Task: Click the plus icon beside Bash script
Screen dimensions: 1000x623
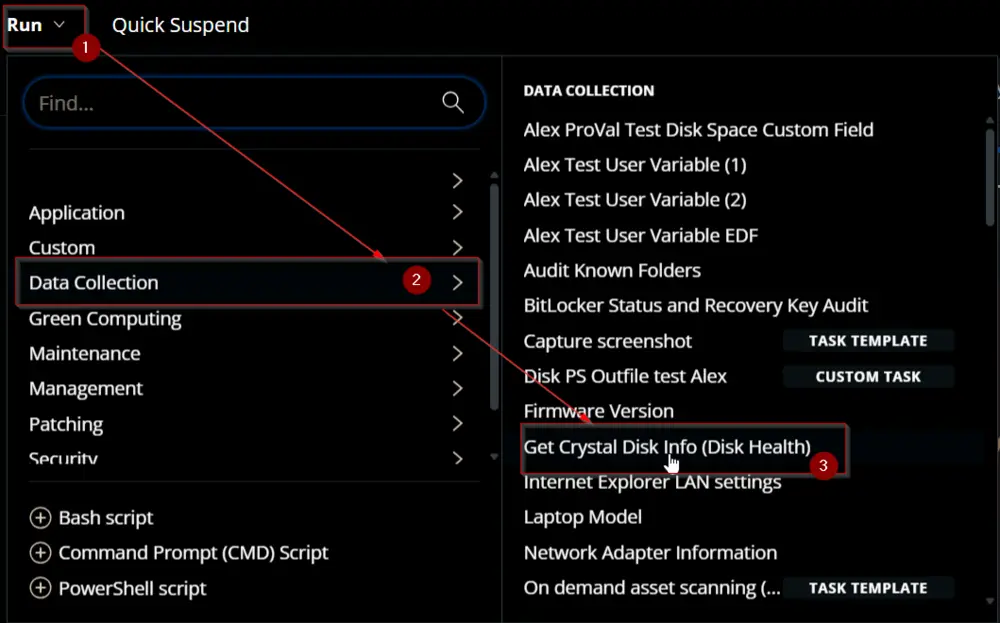Action: [x=40, y=518]
